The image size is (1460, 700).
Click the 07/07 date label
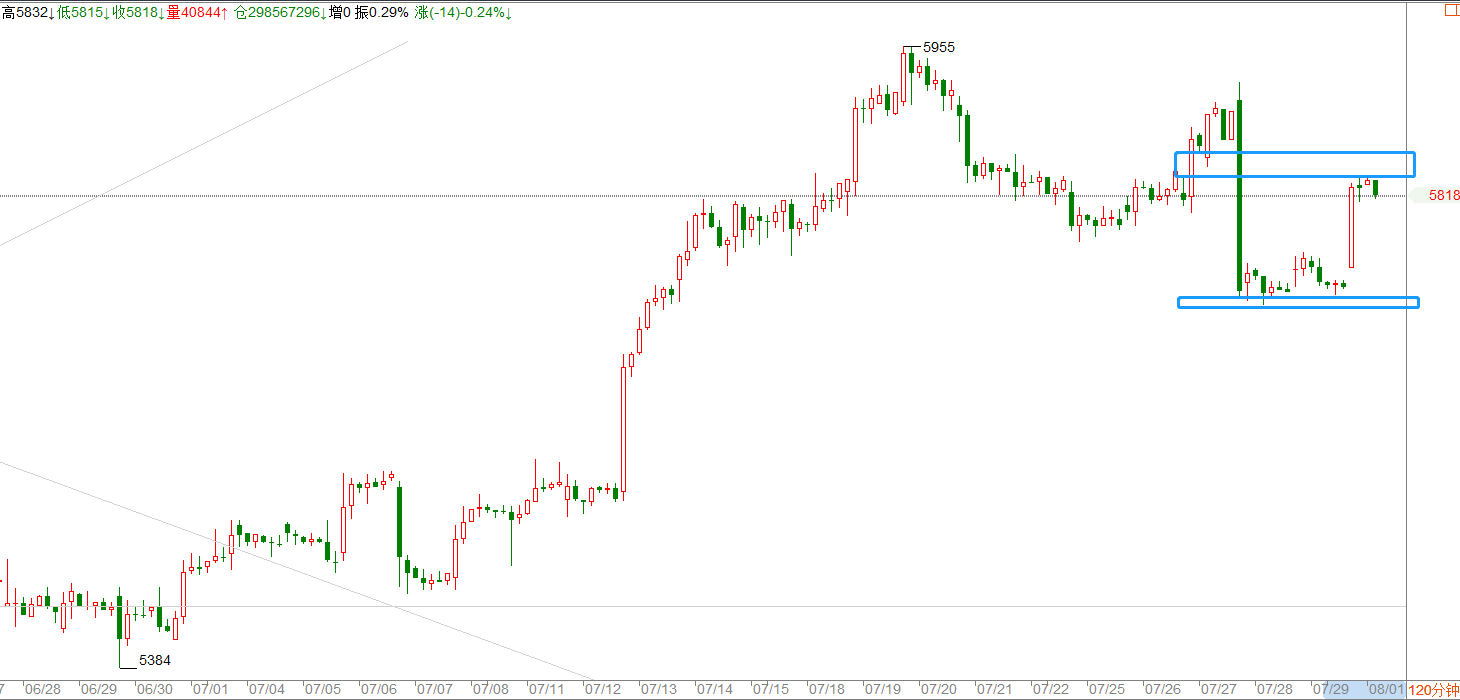(435, 690)
